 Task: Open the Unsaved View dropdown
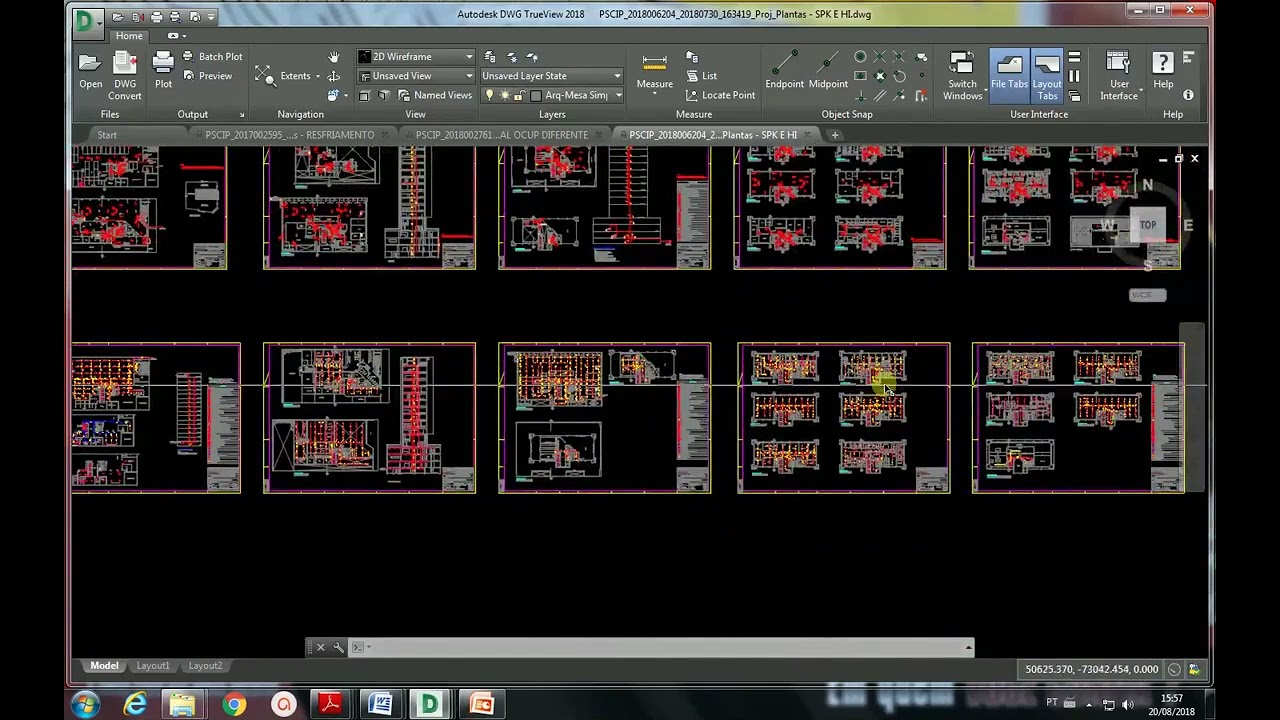click(x=469, y=76)
